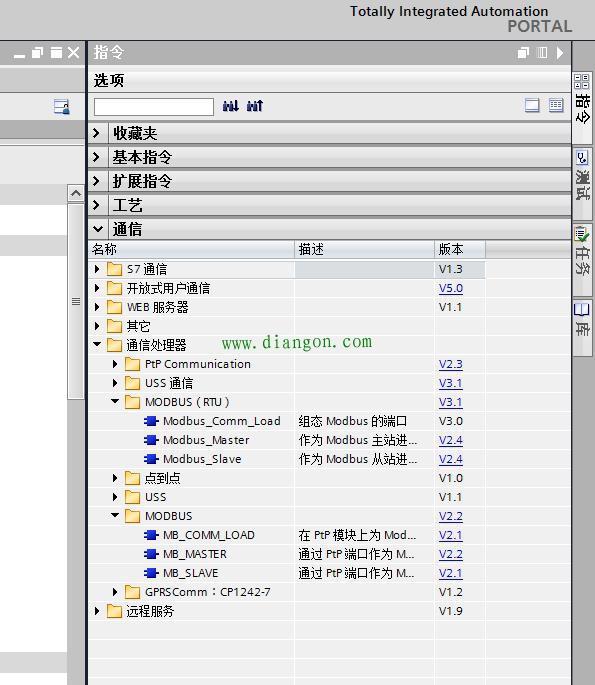Click the MB_MASTER instruction block icon
Screen dimensions: 595x685
pyautogui.click(x=151, y=554)
